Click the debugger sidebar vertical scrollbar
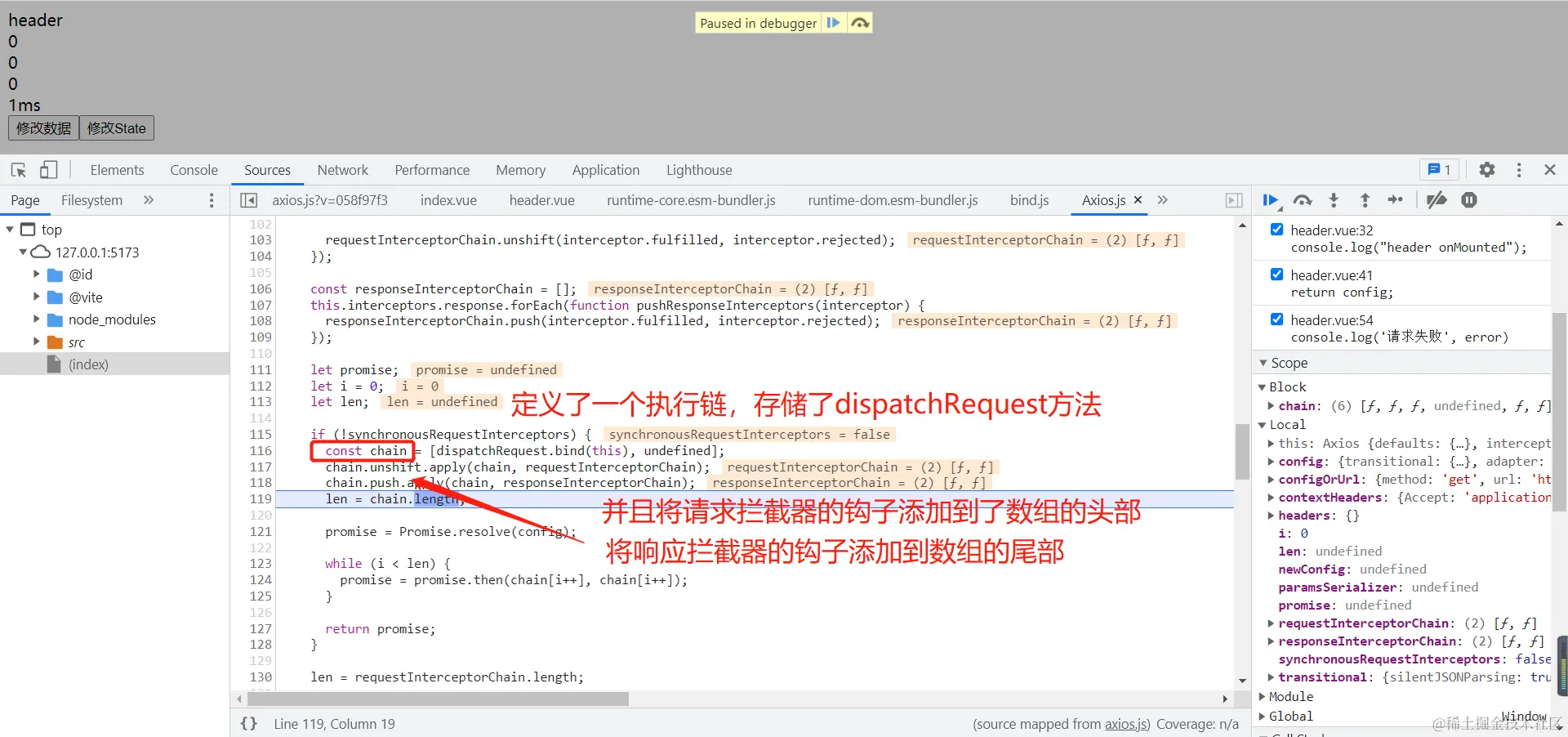The width and height of the screenshot is (1568, 737). 1559,411
